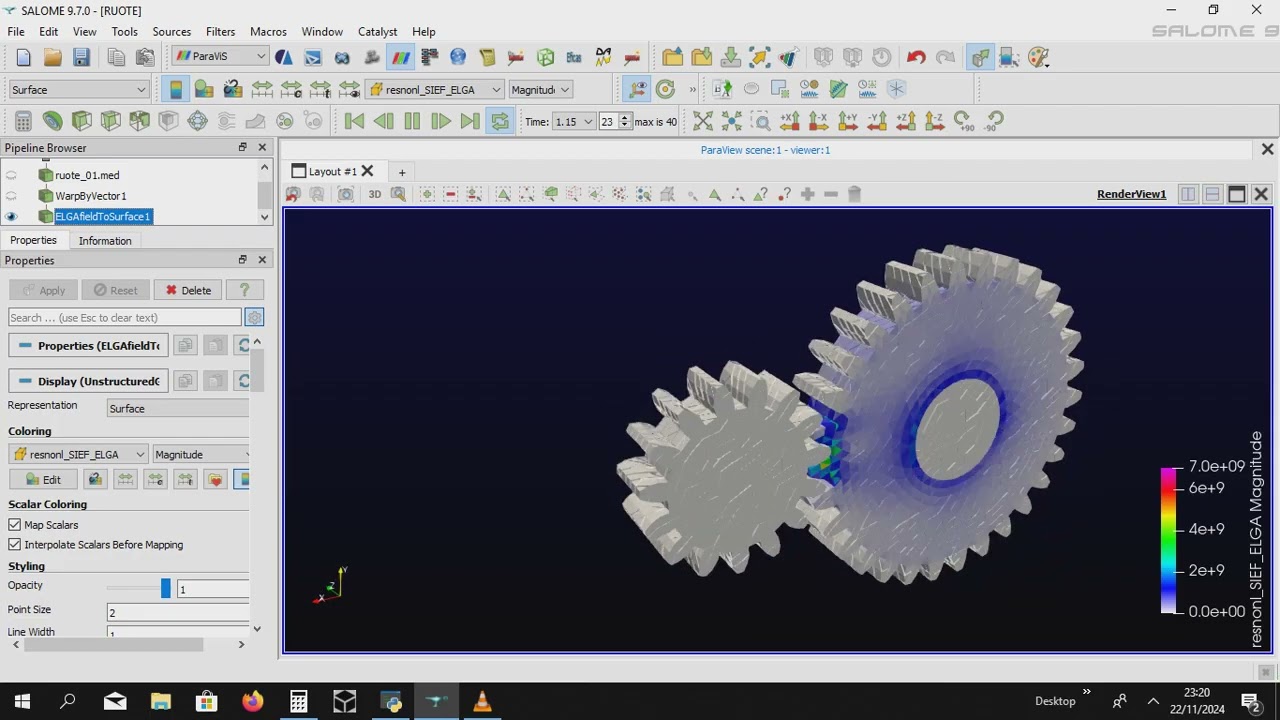Set view direction to +Y
The height and width of the screenshot is (720, 1280).
click(x=848, y=121)
